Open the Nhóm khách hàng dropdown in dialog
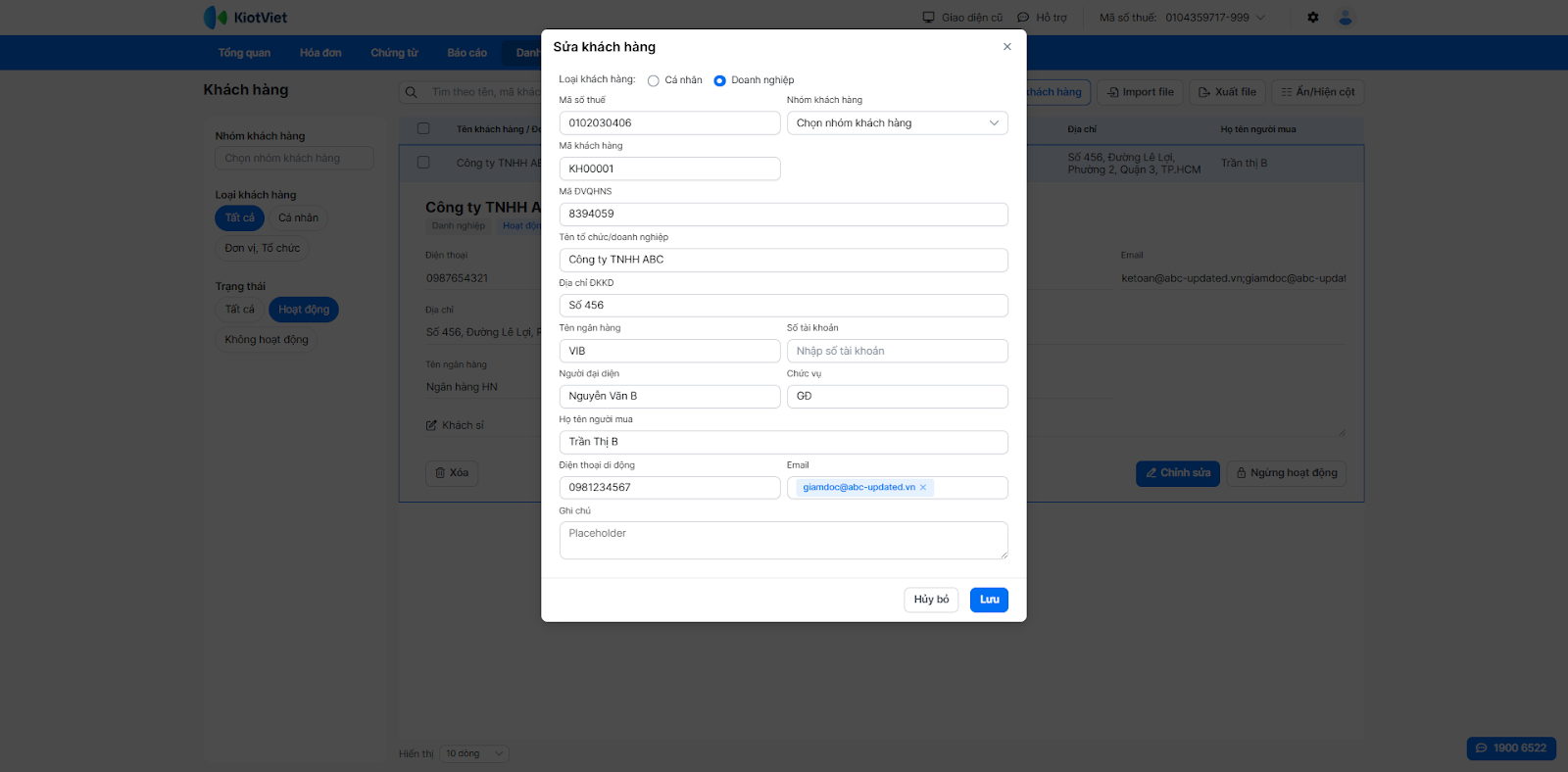Screen dimensions: 1568x772 coord(897,123)
